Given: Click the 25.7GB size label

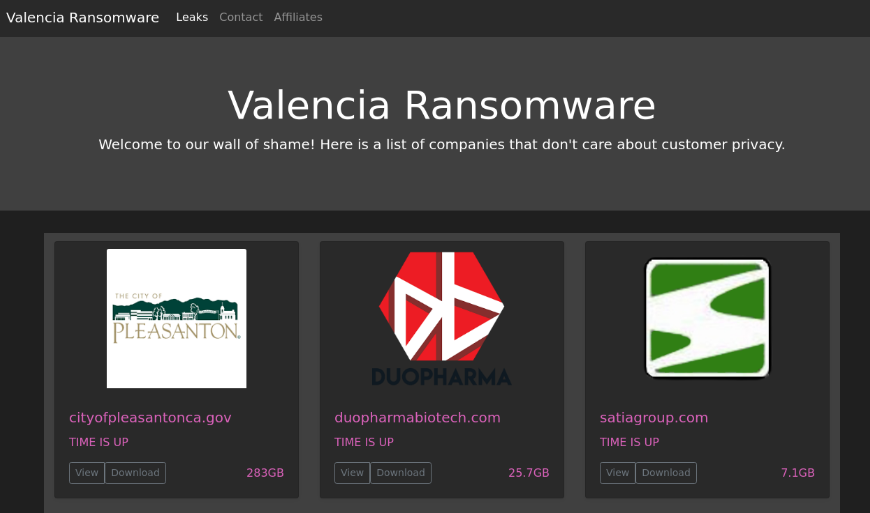Looking at the screenshot, I should [529, 473].
